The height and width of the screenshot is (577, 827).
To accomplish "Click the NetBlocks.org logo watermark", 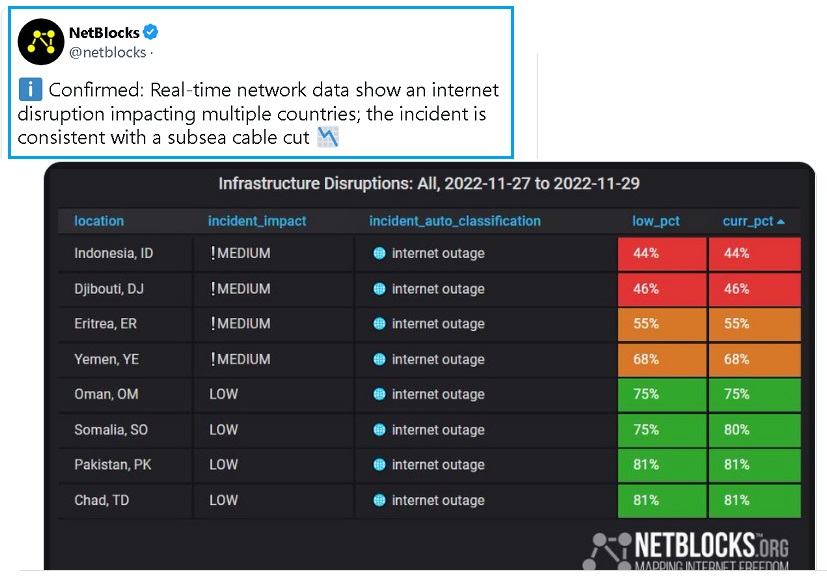I will coord(690,551).
